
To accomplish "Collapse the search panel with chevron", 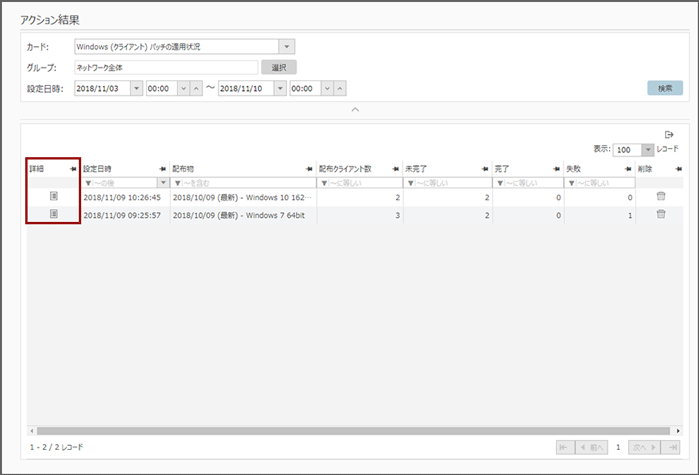I will (x=354, y=109).
